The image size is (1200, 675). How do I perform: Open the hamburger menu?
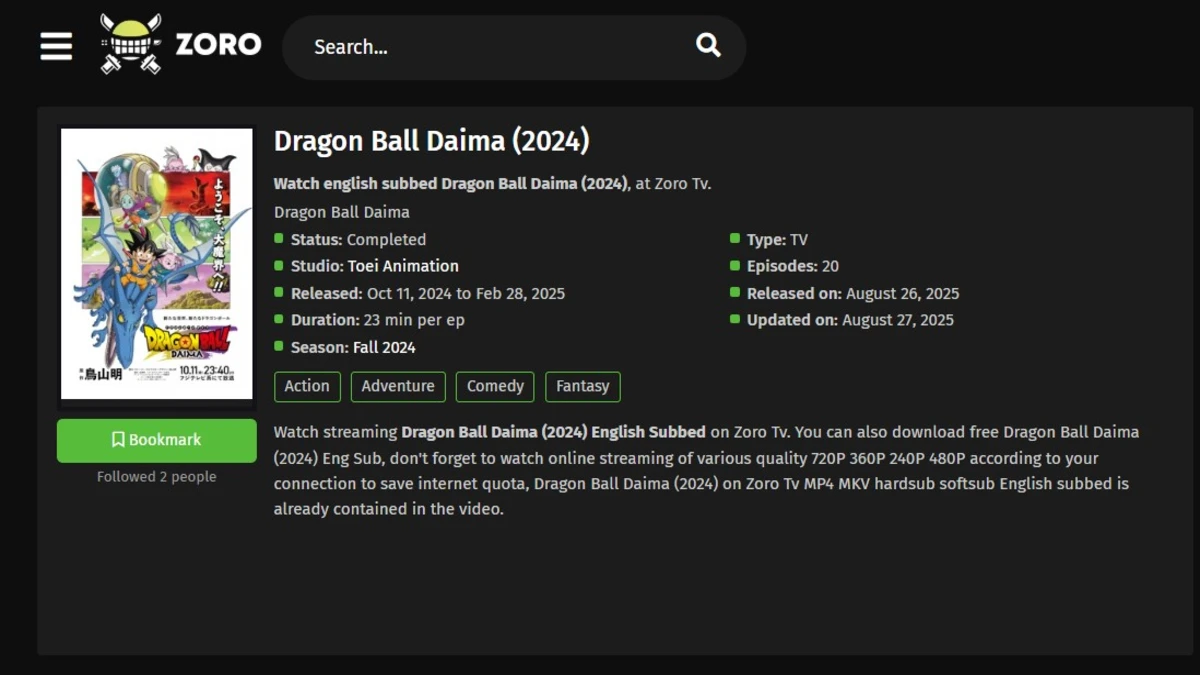[56, 46]
